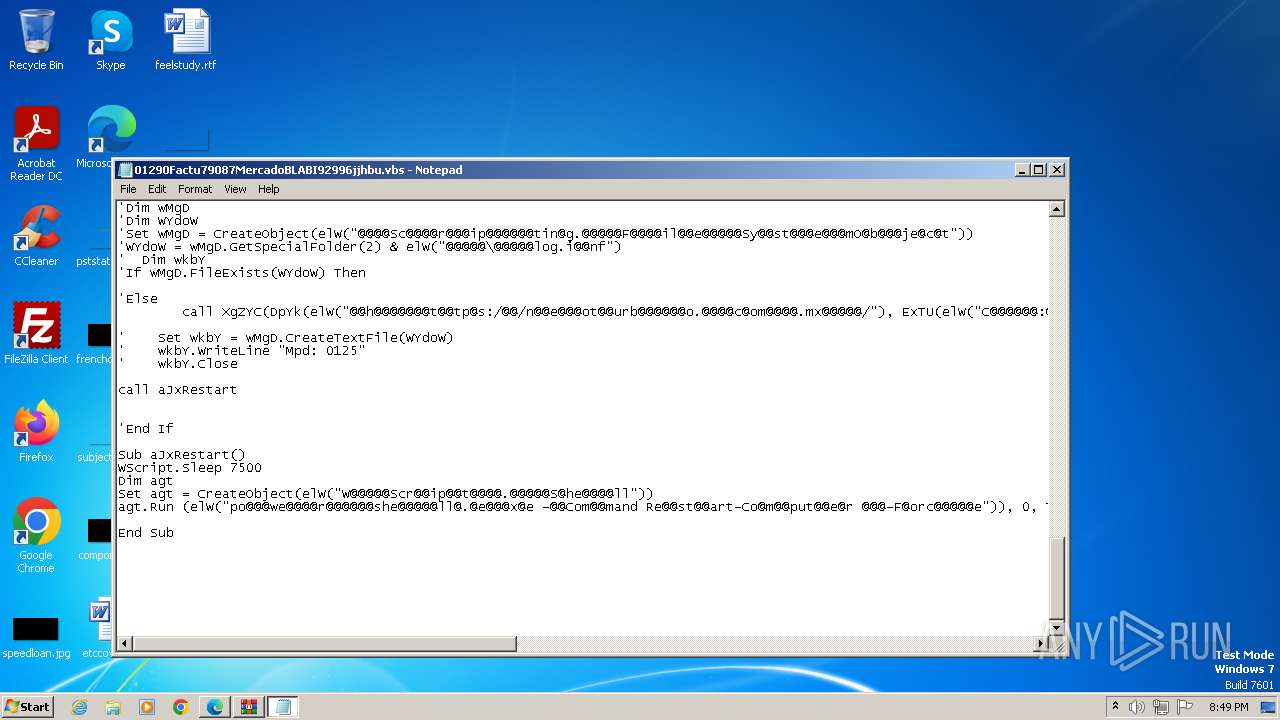Screen dimensions: 1280x720
Task: Click the "'Dim wMgD" line
Action: pyautogui.click(x=154, y=208)
